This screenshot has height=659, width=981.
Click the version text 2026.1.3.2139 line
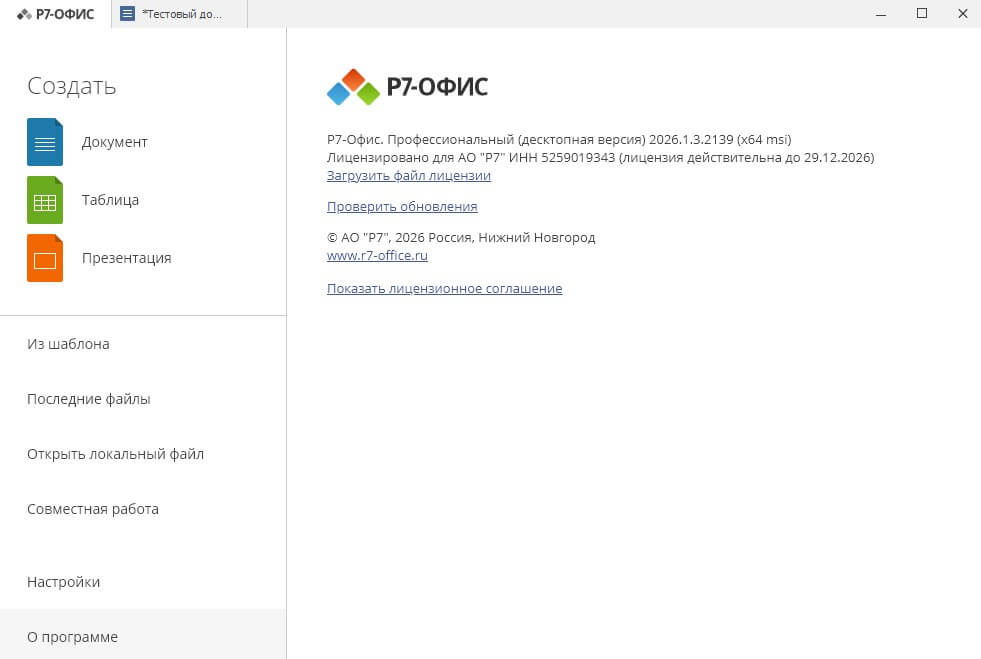pos(559,140)
